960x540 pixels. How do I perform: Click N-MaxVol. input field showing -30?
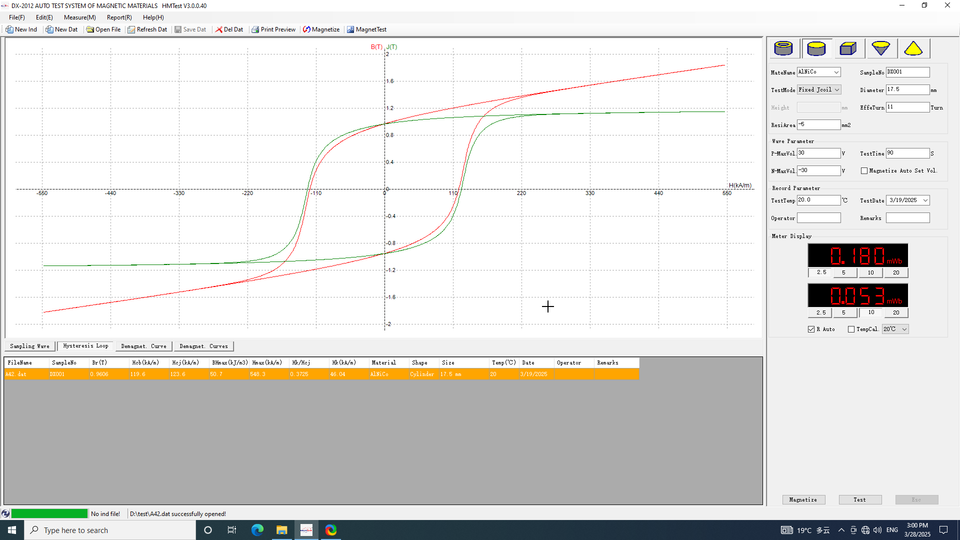819,171
